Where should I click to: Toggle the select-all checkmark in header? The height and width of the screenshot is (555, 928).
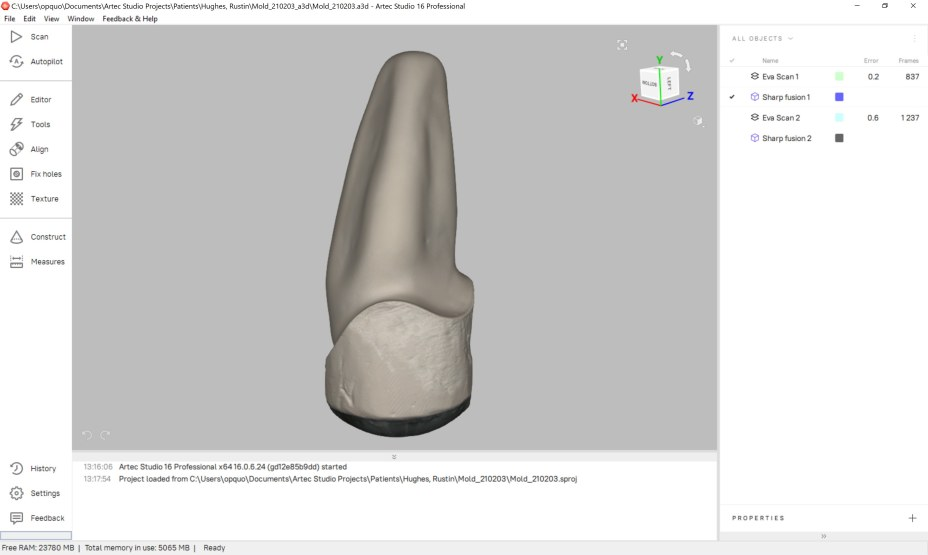click(732, 61)
